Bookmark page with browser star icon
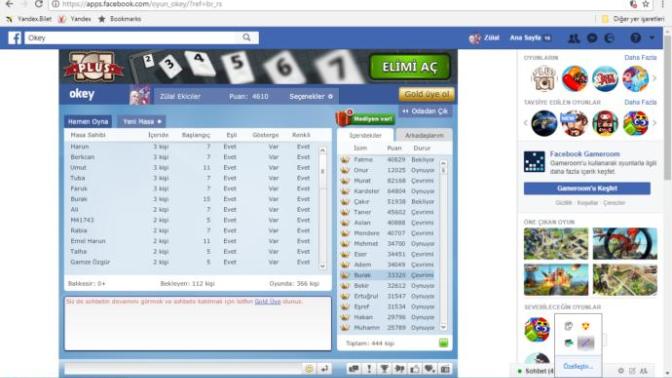The height and width of the screenshot is (378, 672). click(x=645, y=4)
